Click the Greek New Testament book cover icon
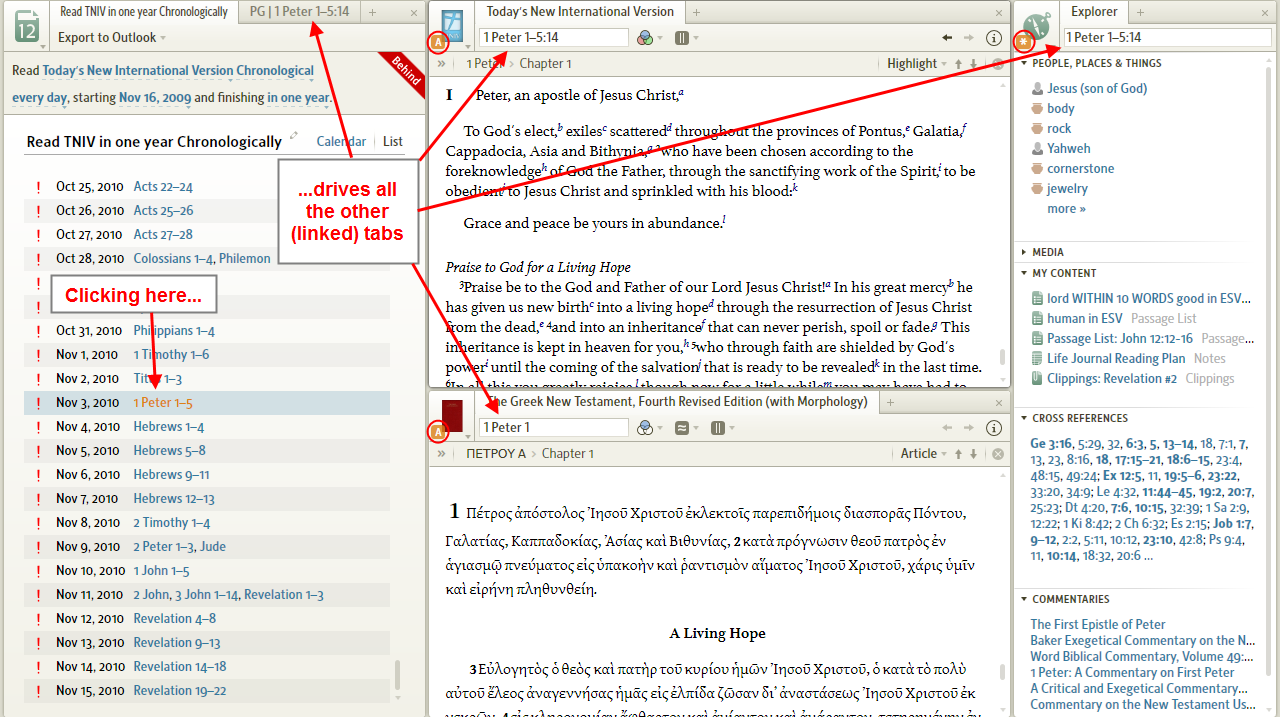The image size is (1280, 717). 454,414
